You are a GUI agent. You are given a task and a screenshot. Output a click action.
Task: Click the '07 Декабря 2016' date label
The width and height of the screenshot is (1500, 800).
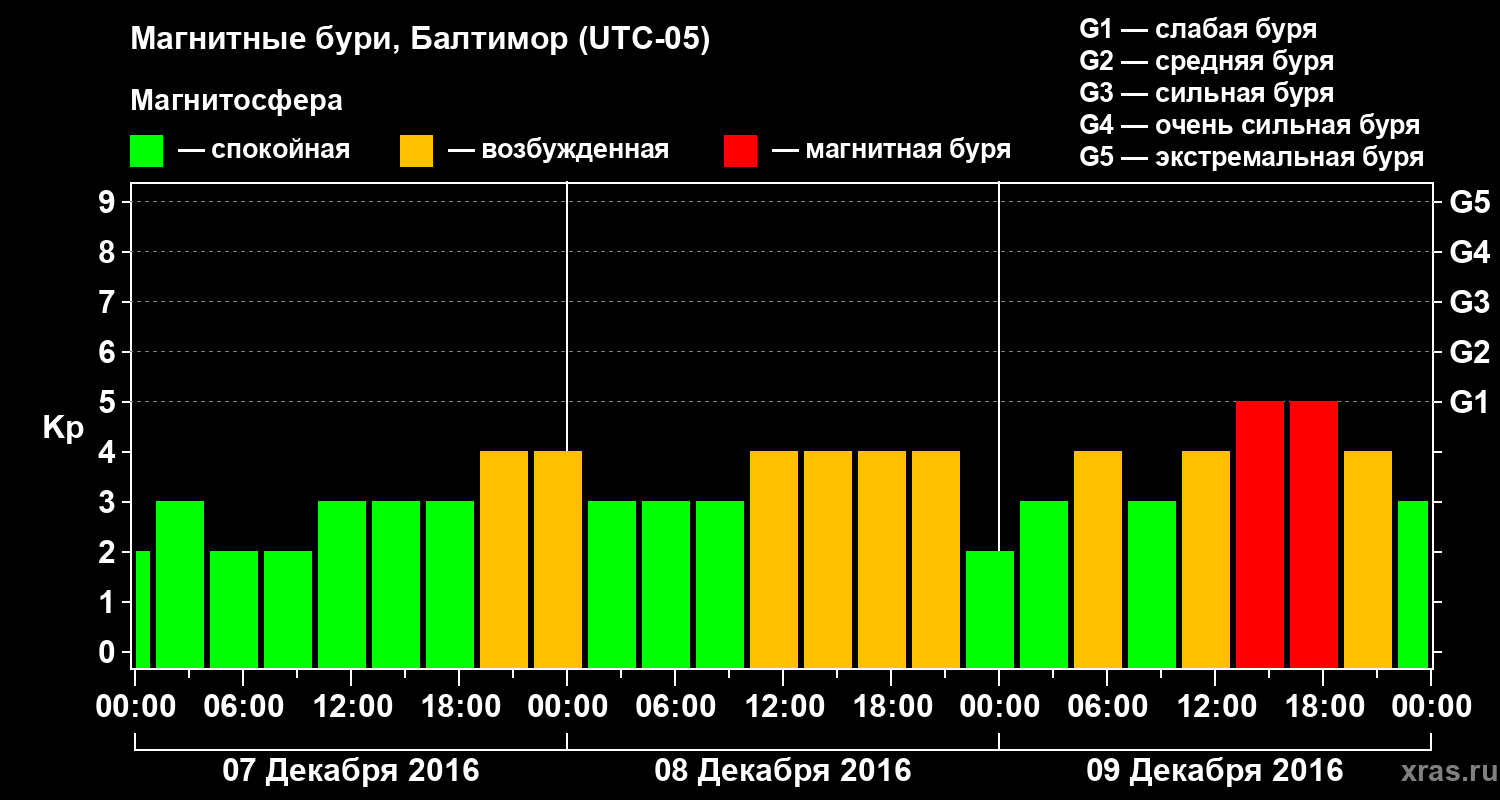(x=350, y=771)
